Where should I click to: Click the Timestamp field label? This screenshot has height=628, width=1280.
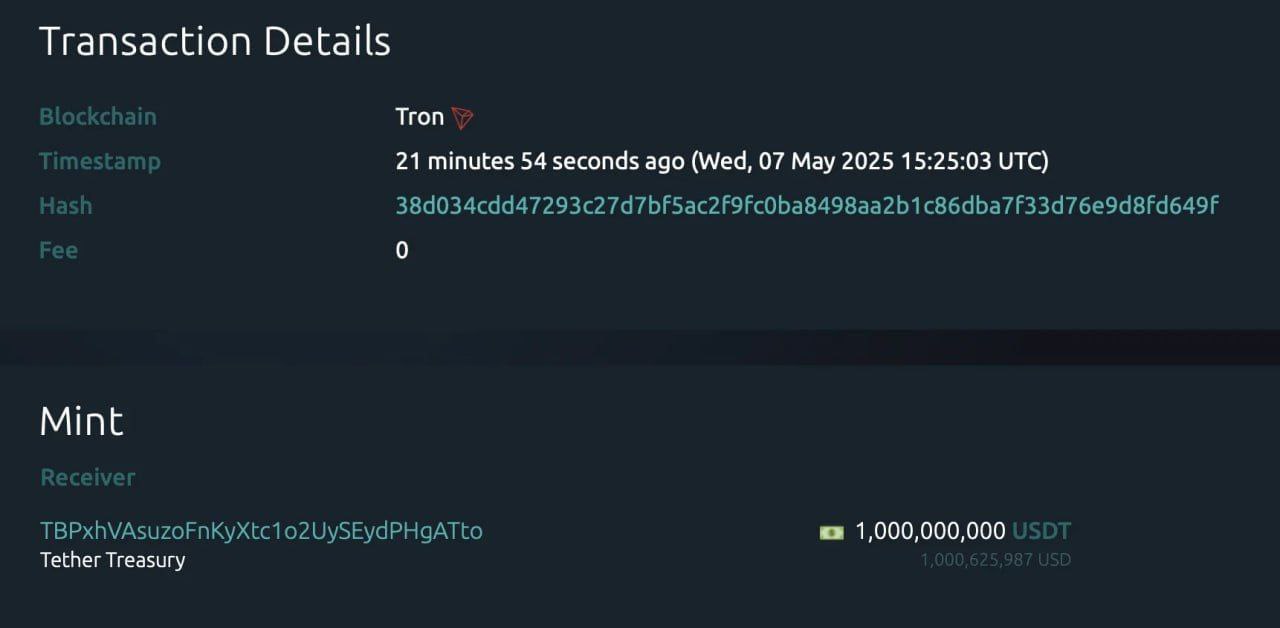(99, 161)
